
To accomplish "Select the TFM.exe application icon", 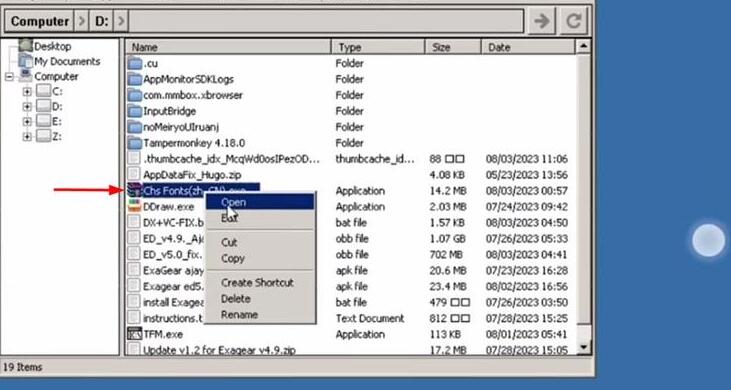I will 134,334.
